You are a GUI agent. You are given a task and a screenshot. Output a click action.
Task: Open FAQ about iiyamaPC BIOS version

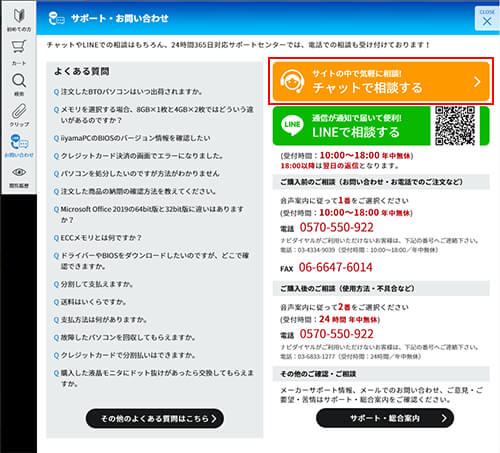[132, 138]
